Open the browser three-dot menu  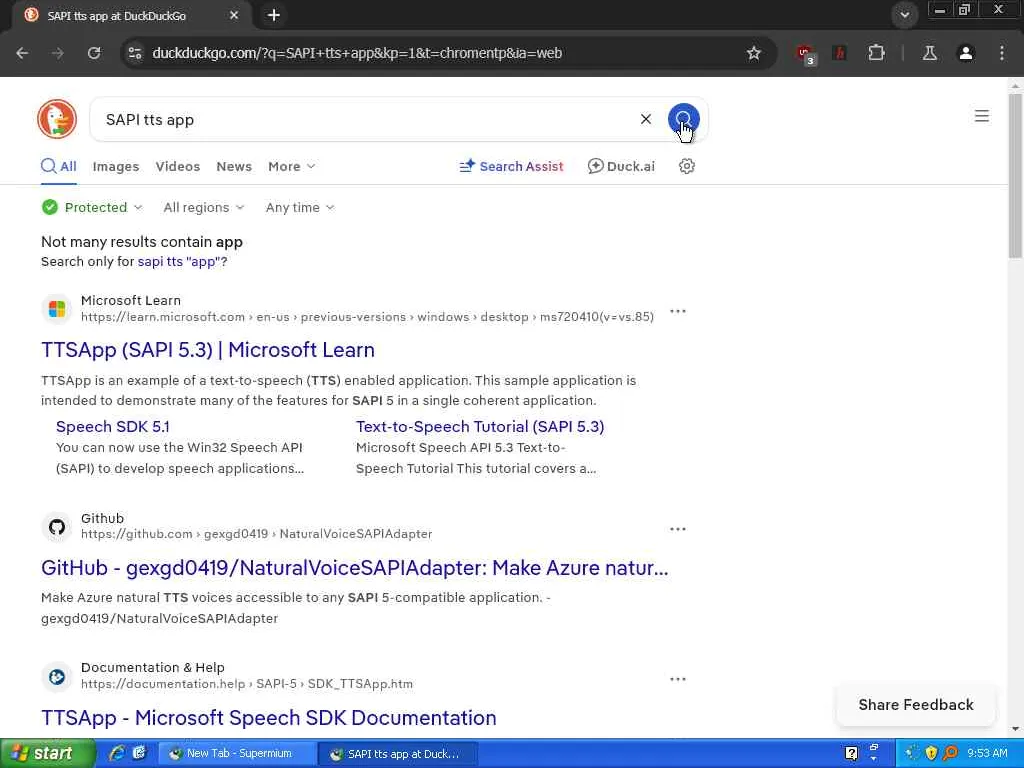click(x=1001, y=53)
